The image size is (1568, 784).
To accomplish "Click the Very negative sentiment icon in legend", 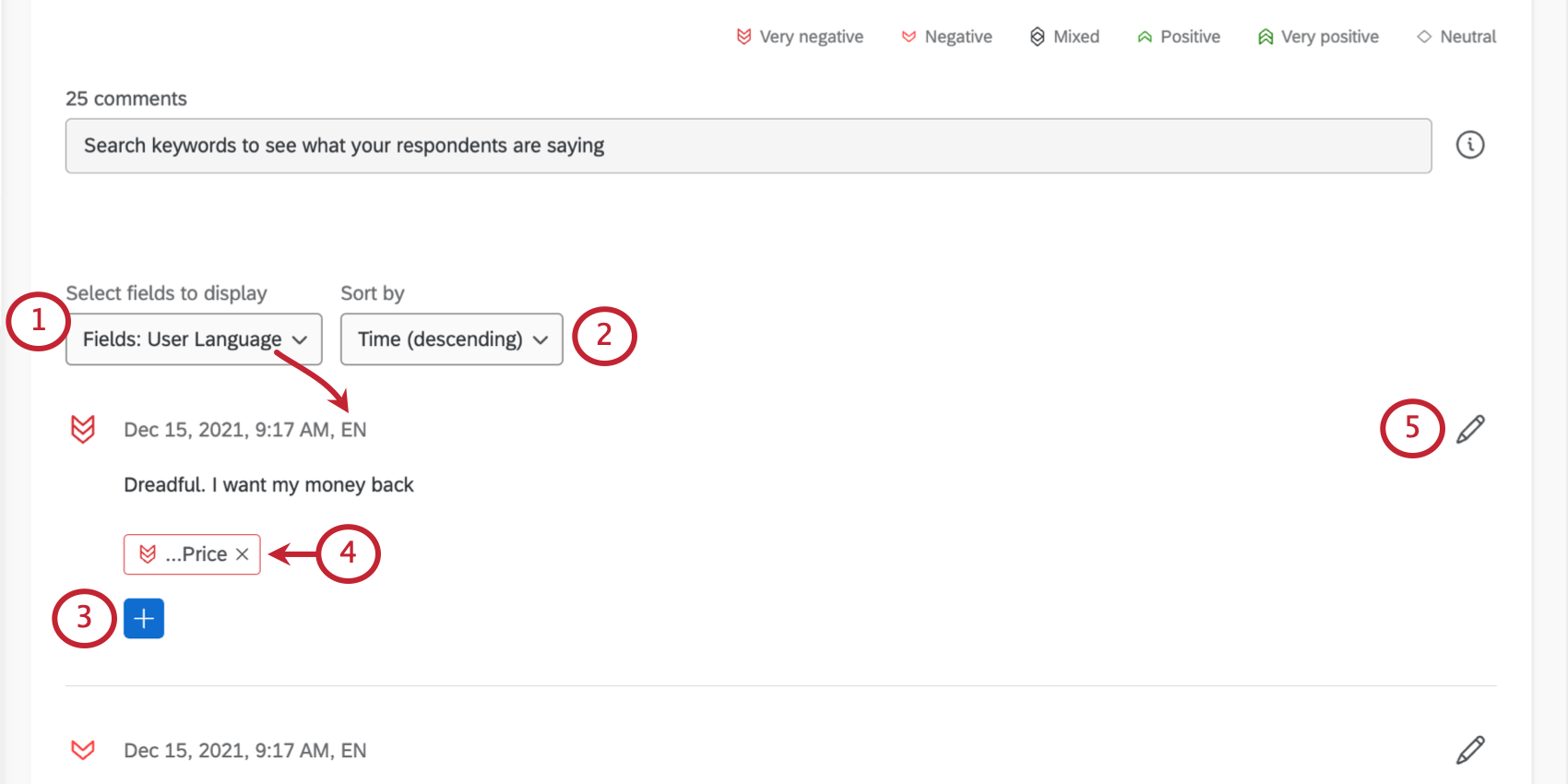I will pos(743,36).
